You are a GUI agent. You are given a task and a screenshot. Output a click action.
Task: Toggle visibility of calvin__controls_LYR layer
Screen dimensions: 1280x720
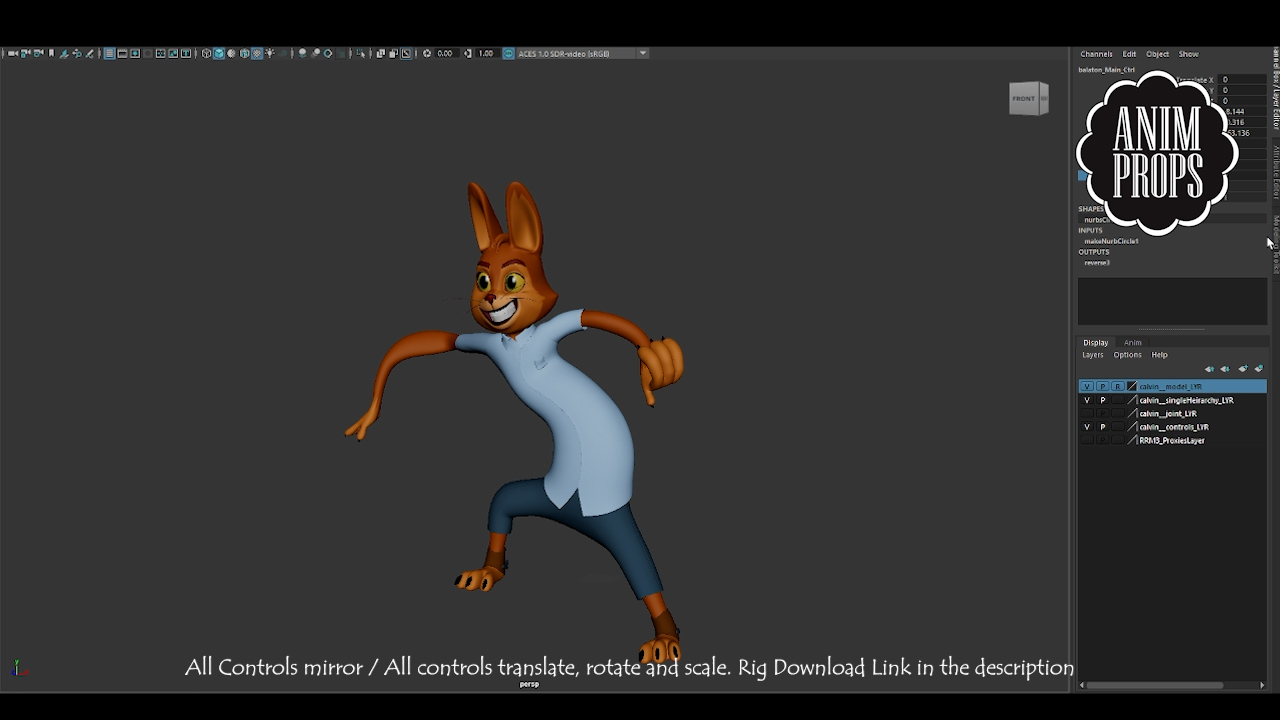tap(1087, 427)
